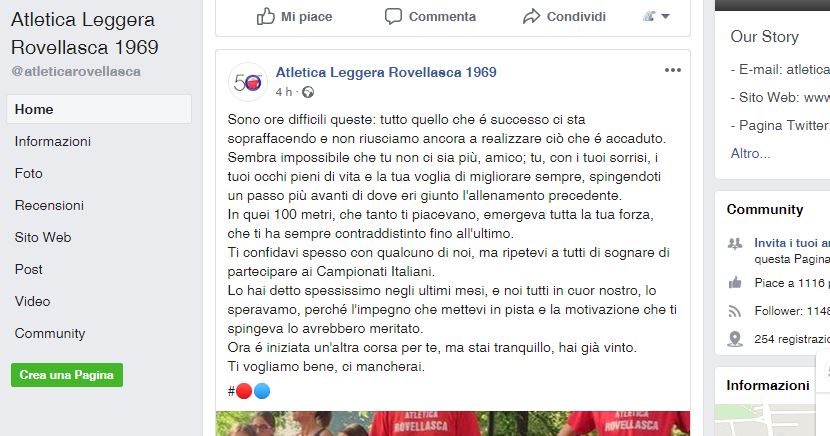
Task: Click the Condividi share arrow icon
Action: (x=531, y=16)
